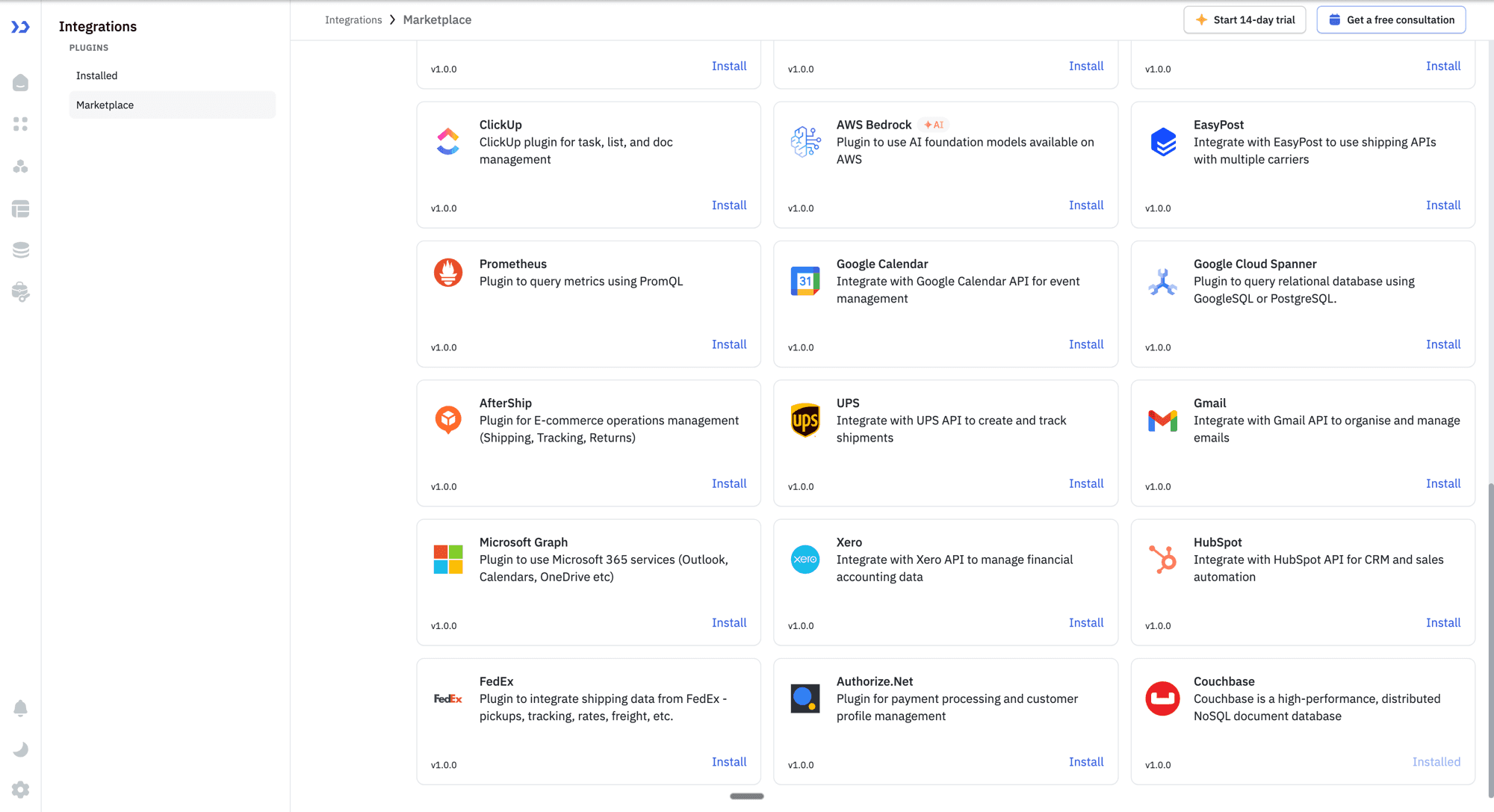The image size is (1494, 812).
Task: Click the UPS shield logo
Action: [x=805, y=421]
